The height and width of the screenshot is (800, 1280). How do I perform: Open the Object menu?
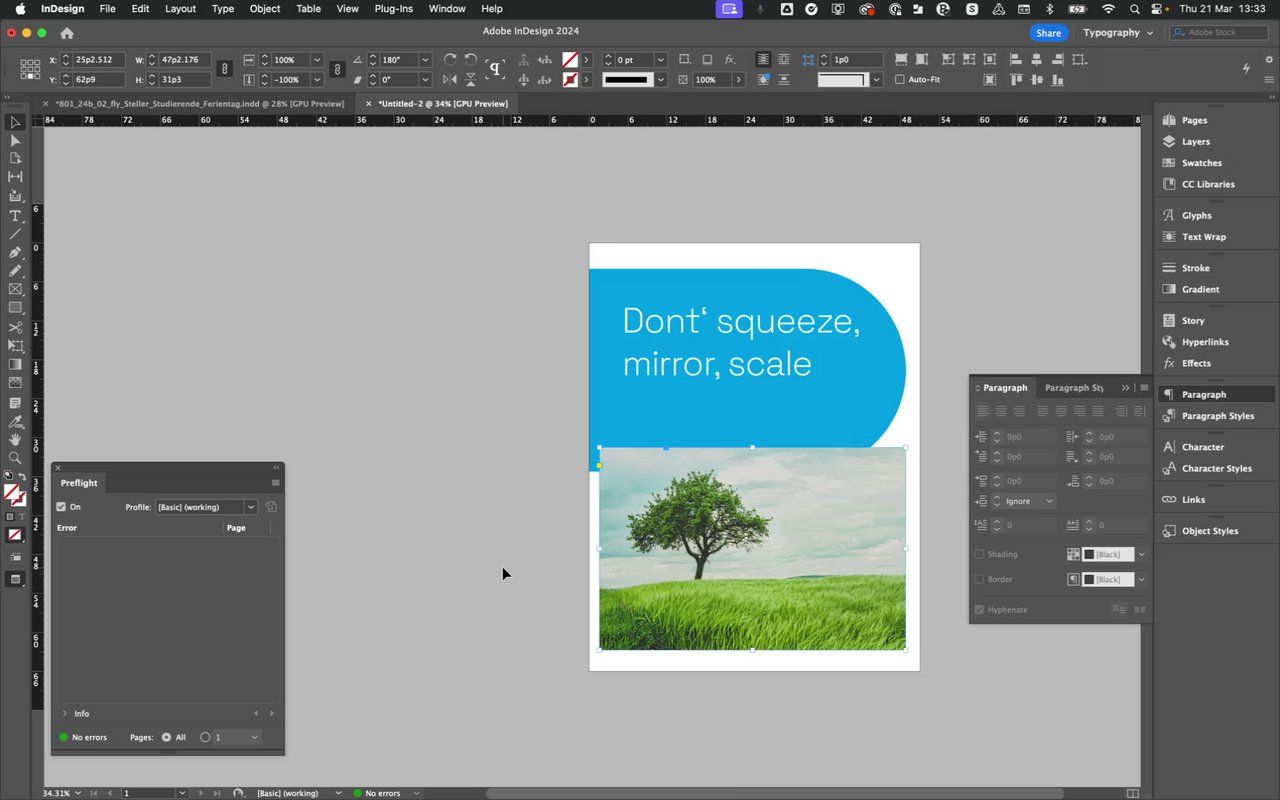[265, 9]
